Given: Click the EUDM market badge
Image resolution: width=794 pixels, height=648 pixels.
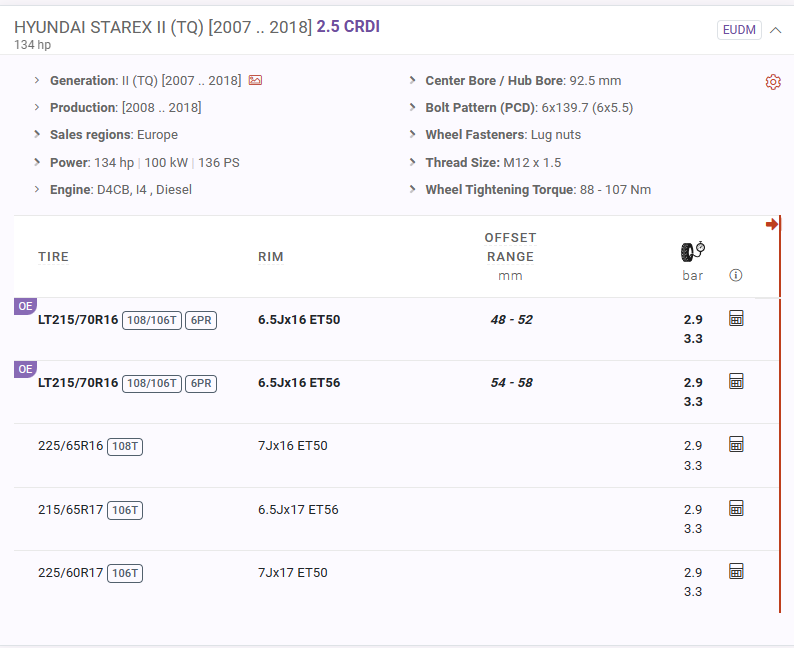Looking at the screenshot, I should tap(739, 30).
